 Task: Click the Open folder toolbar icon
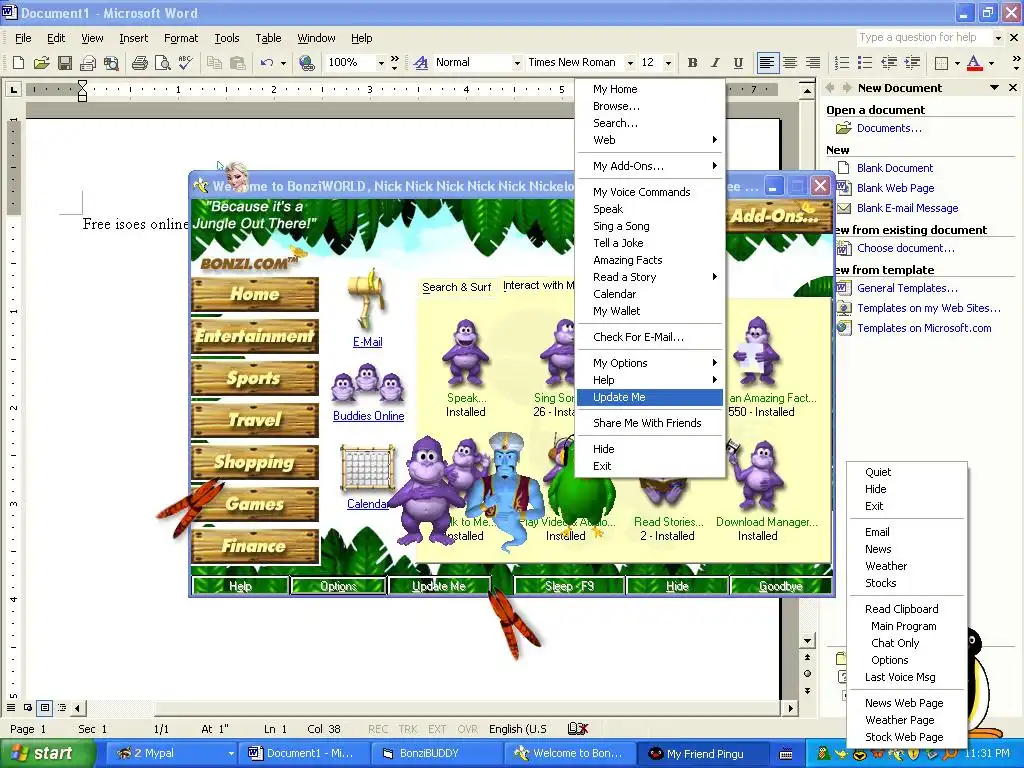41,63
